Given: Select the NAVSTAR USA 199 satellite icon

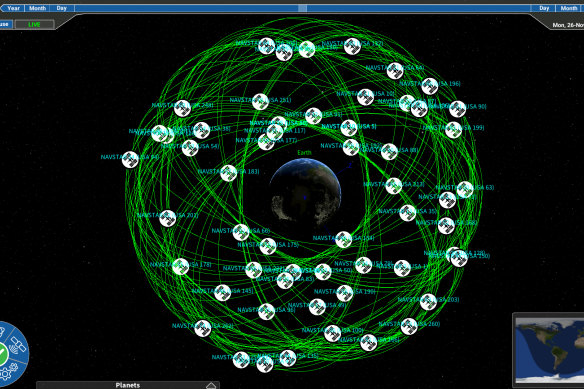Looking at the screenshot, I should coord(453,130).
